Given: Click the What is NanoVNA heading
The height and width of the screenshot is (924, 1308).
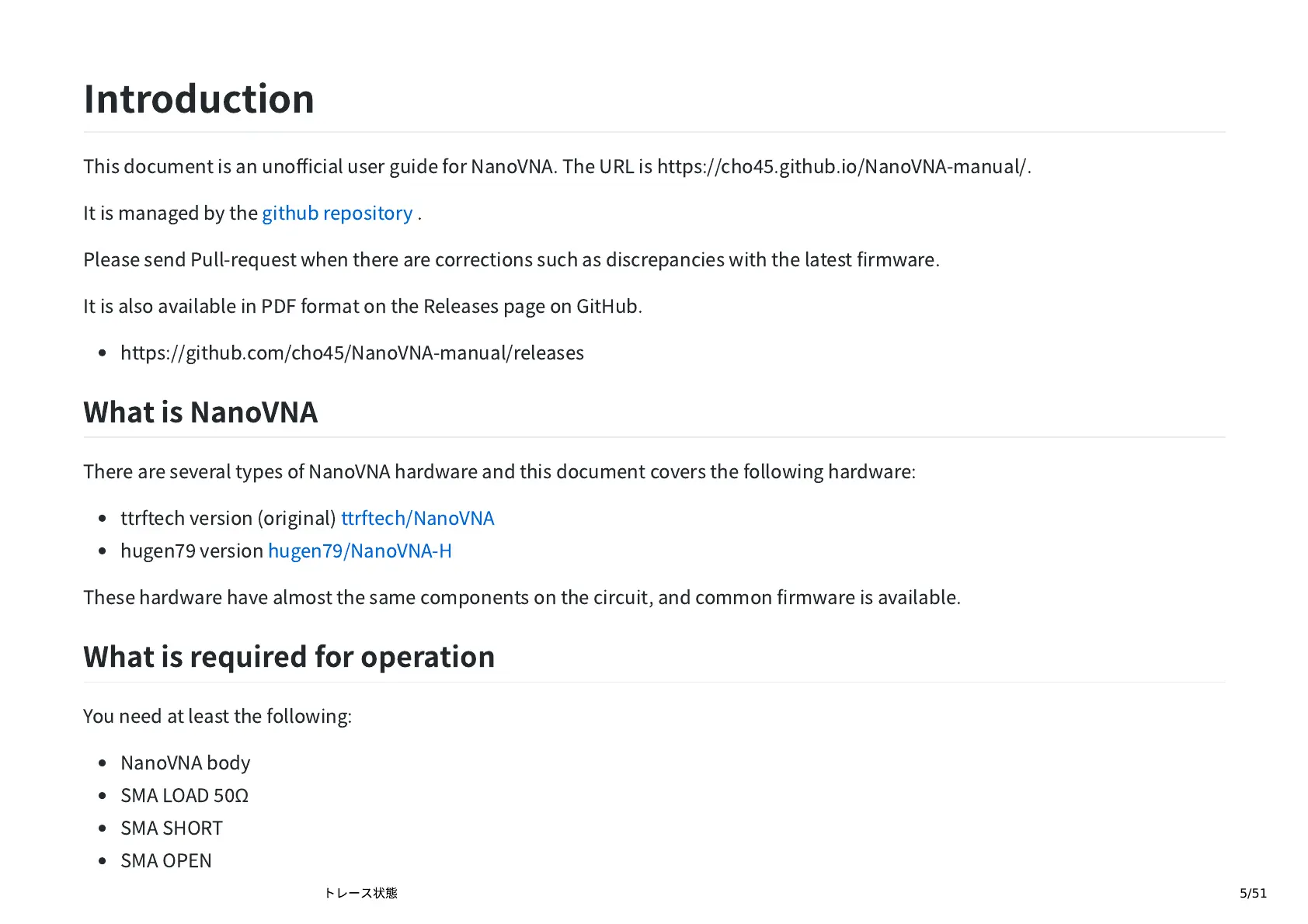Looking at the screenshot, I should pos(200,412).
